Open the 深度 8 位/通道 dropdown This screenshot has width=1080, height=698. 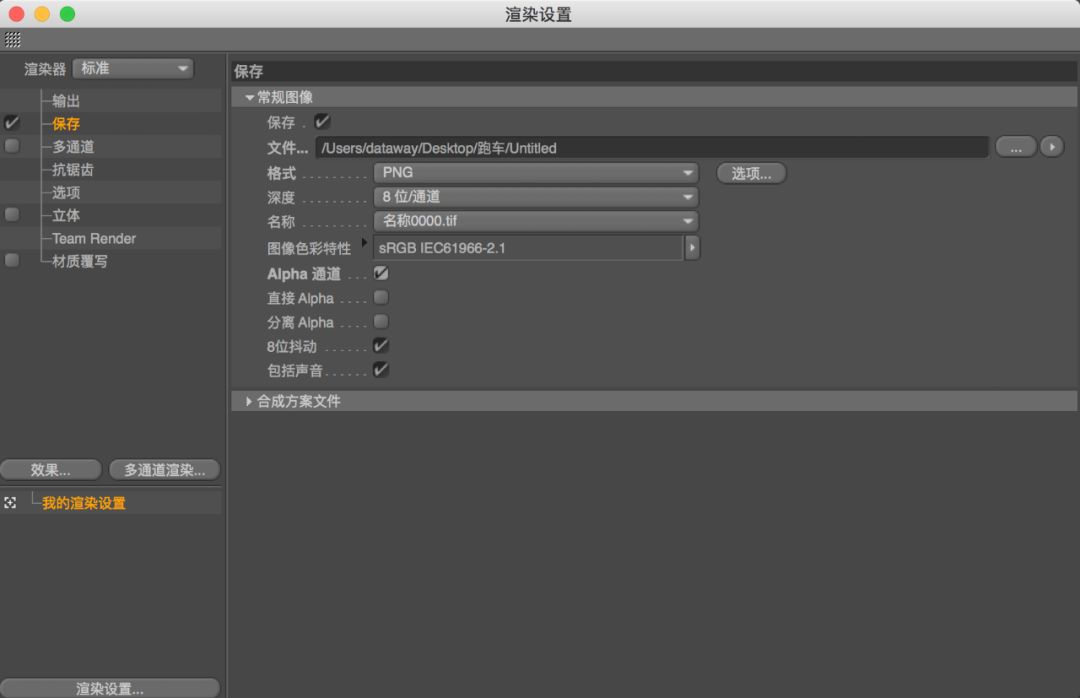(x=536, y=197)
